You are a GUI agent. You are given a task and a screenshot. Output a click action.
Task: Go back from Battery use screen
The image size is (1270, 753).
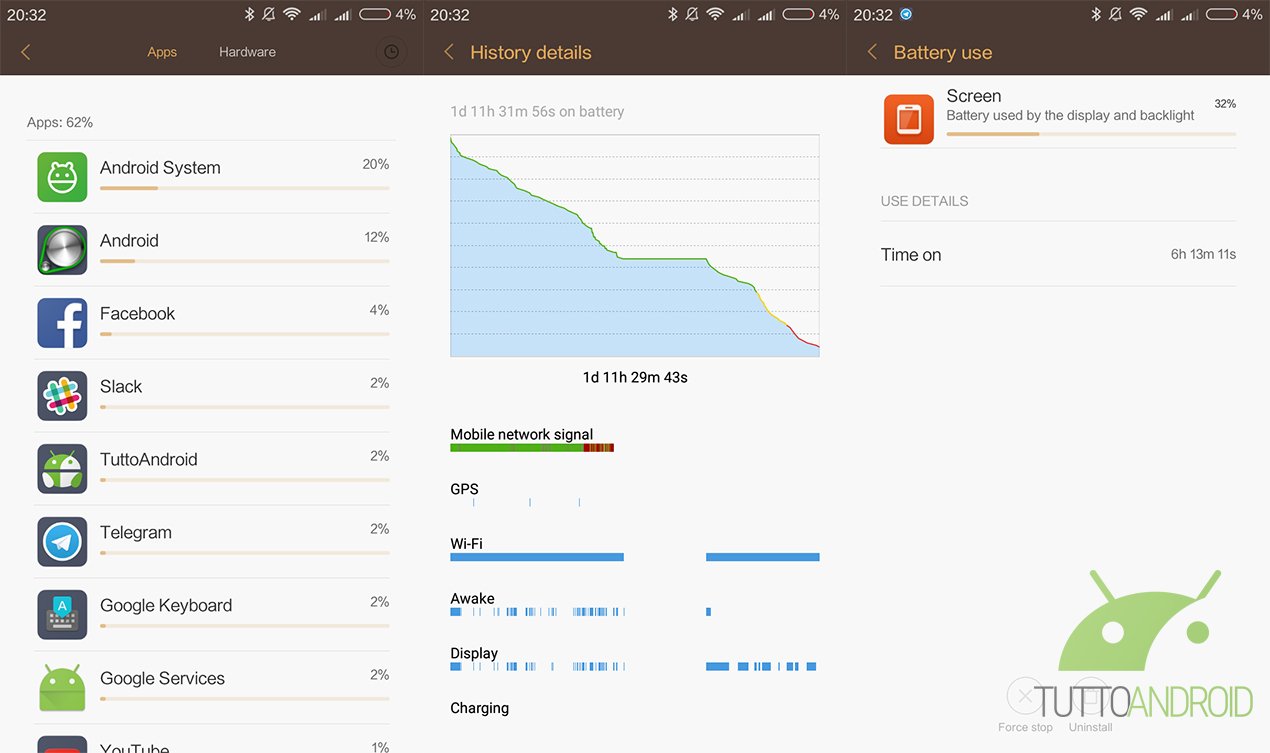[872, 52]
